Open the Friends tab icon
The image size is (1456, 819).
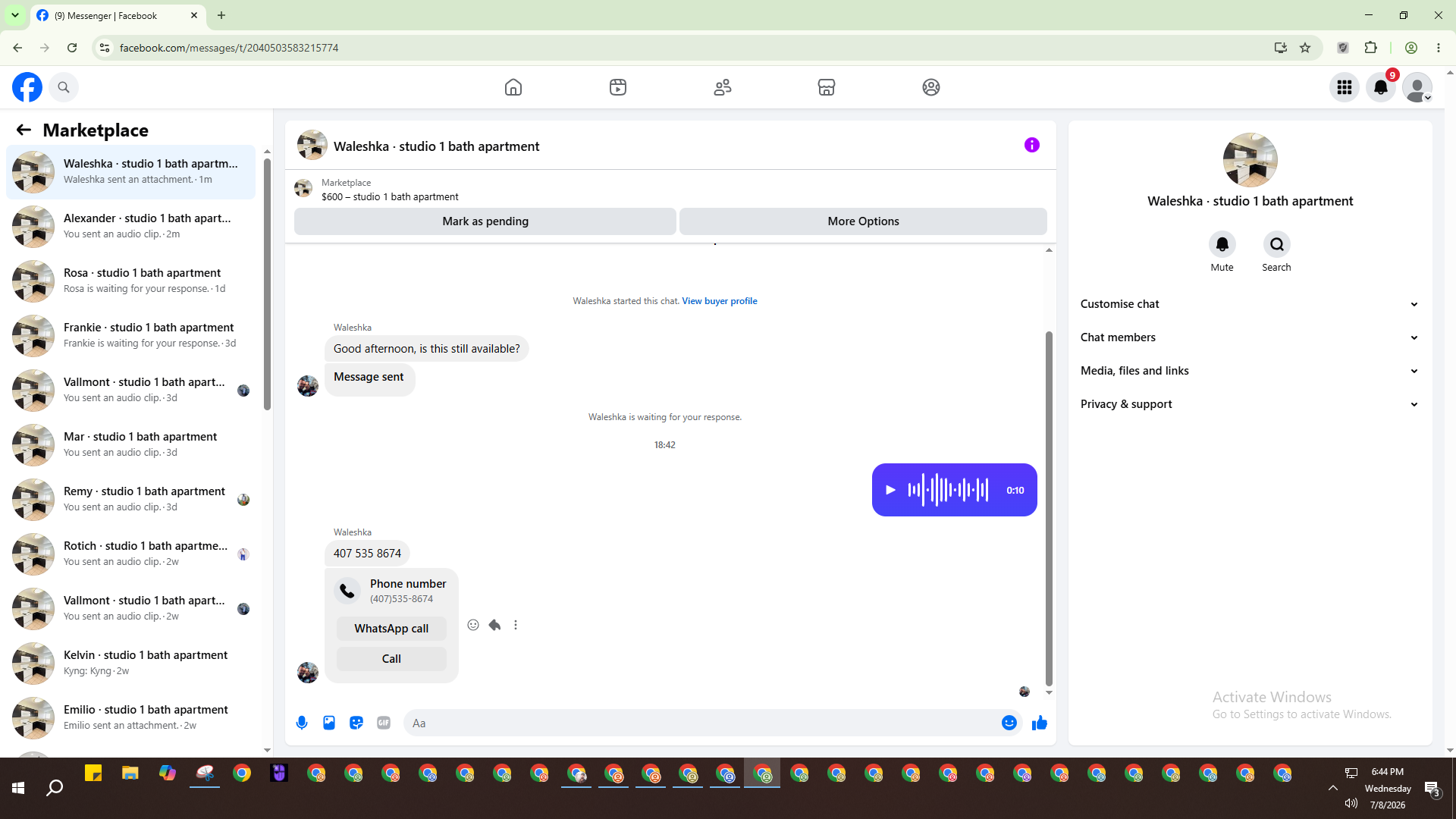[x=723, y=87]
